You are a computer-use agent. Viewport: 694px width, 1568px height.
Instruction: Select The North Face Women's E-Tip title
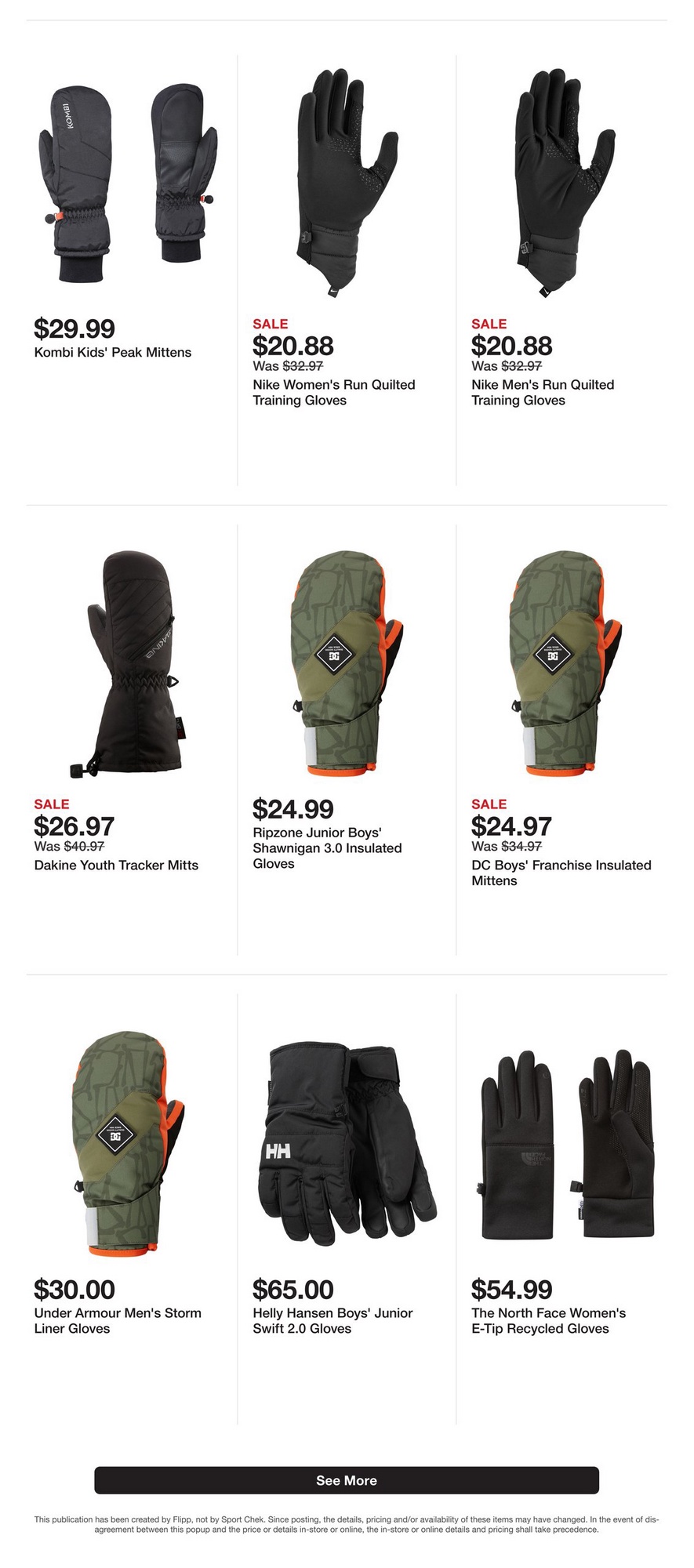549,1321
